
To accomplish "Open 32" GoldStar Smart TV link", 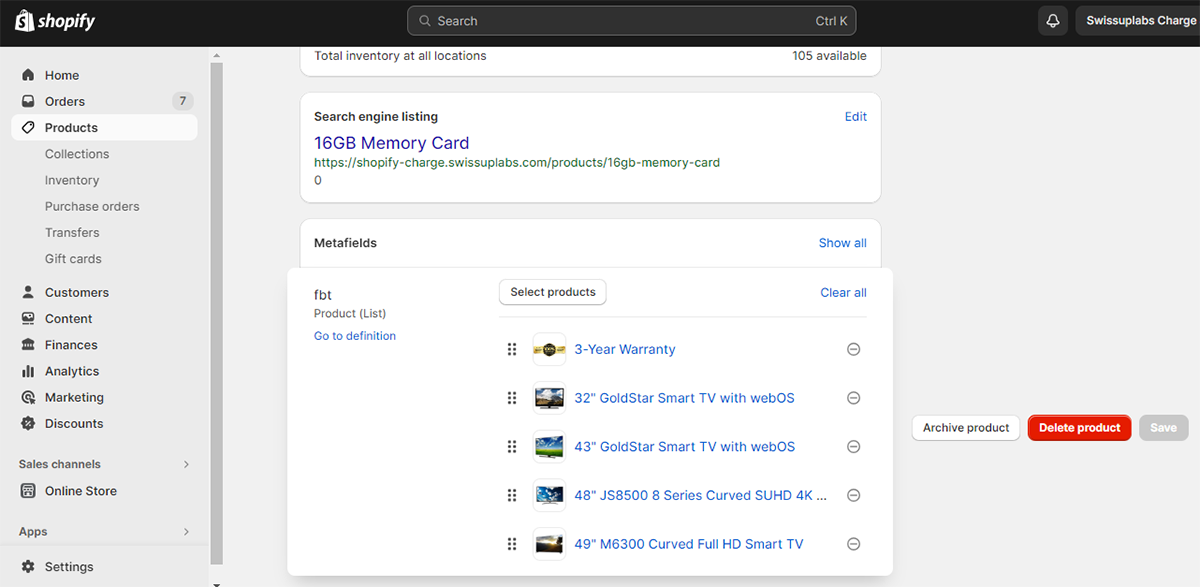I will [685, 398].
